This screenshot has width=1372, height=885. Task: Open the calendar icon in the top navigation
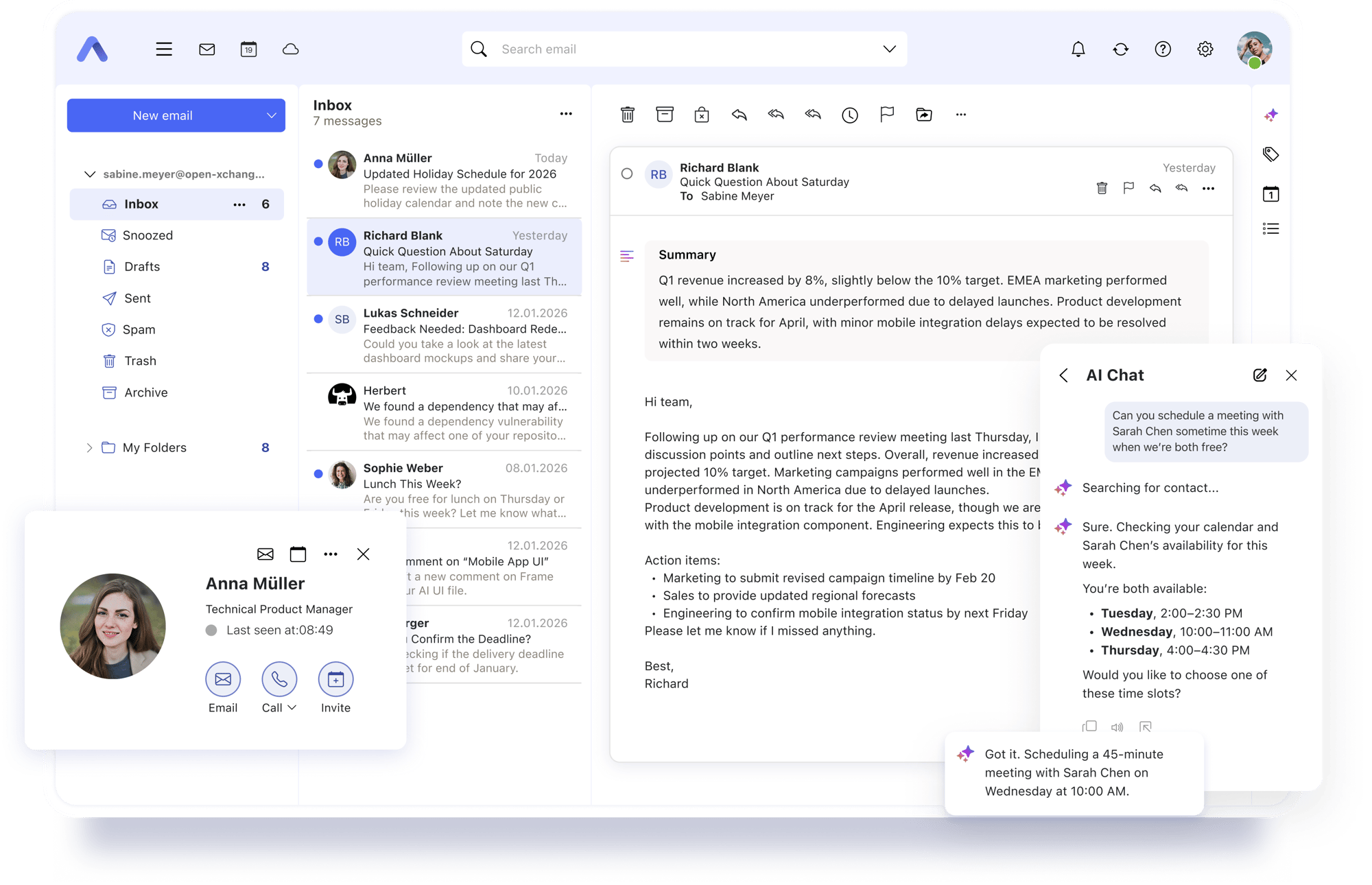[248, 49]
